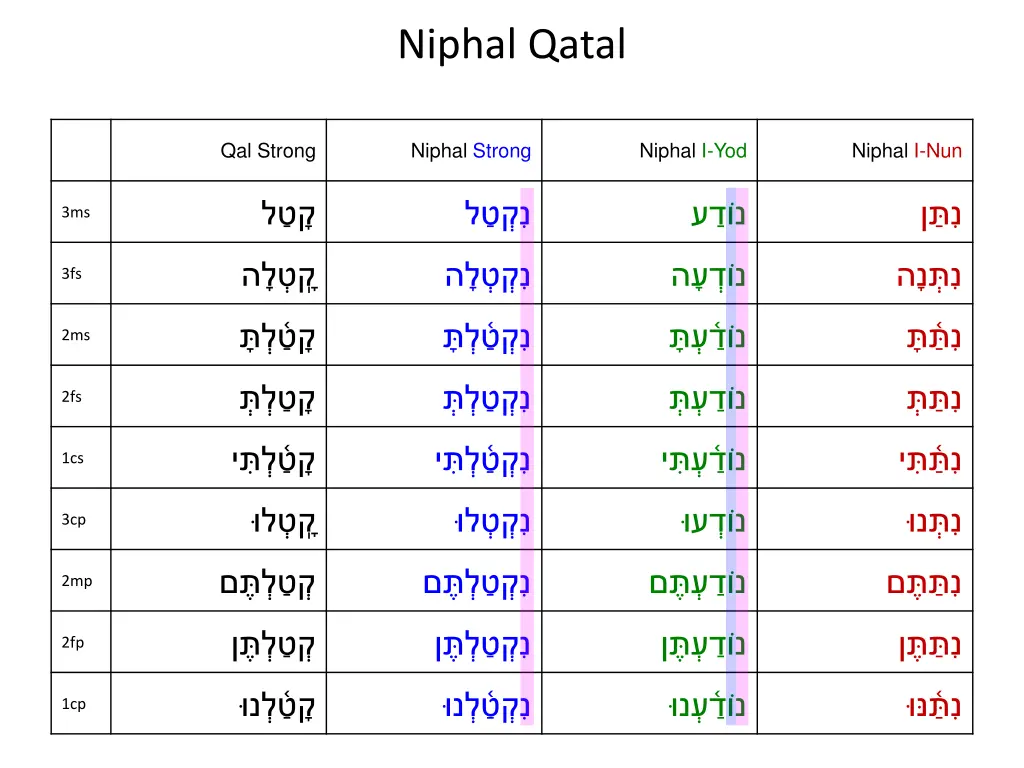Click the '3fs' row label
Image resolution: width=1024 pixels, height=768 pixels.
[x=72, y=274]
